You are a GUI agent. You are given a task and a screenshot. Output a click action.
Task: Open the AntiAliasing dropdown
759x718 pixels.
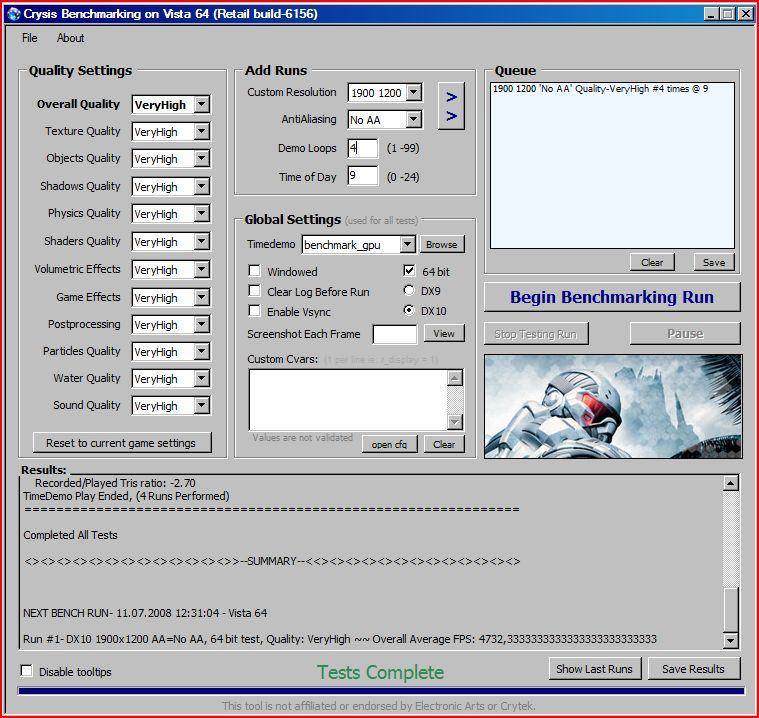(414, 119)
